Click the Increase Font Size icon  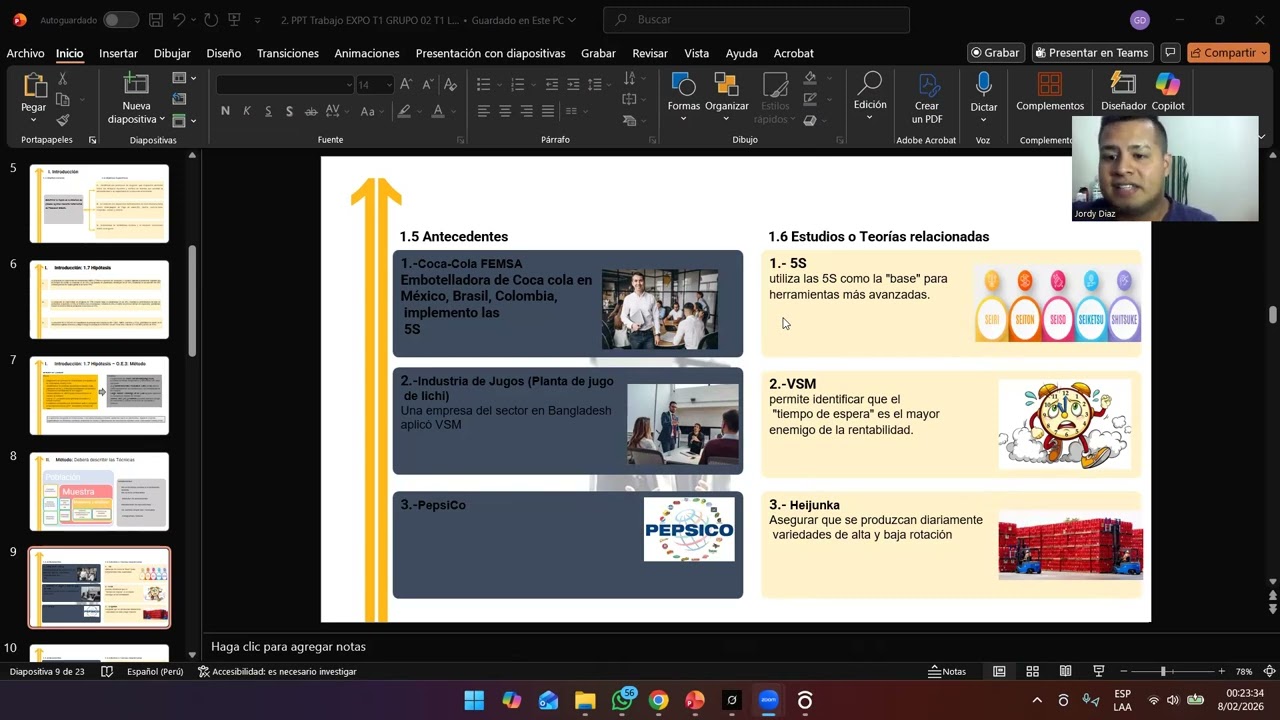click(x=405, y=85)
